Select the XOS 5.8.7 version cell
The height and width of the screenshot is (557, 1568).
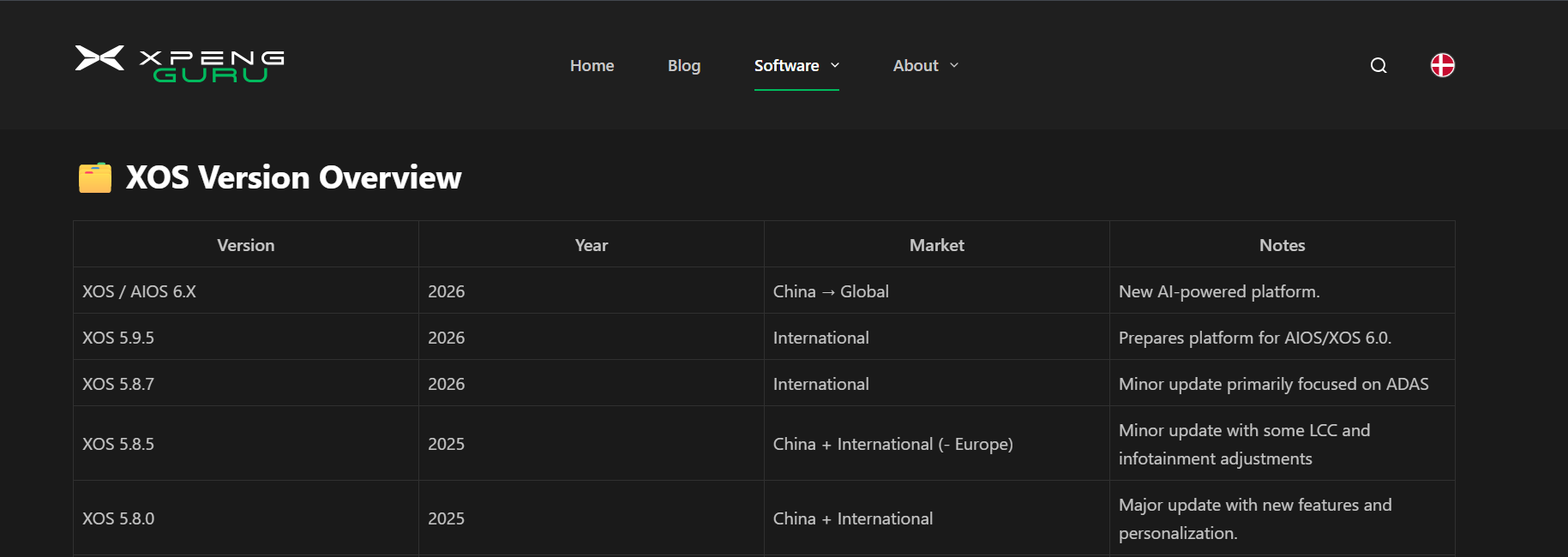(x=118, y=384)
